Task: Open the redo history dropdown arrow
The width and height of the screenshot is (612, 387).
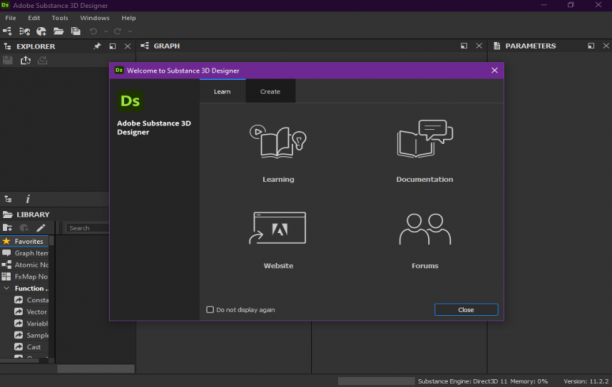Action: click(130, 31)
